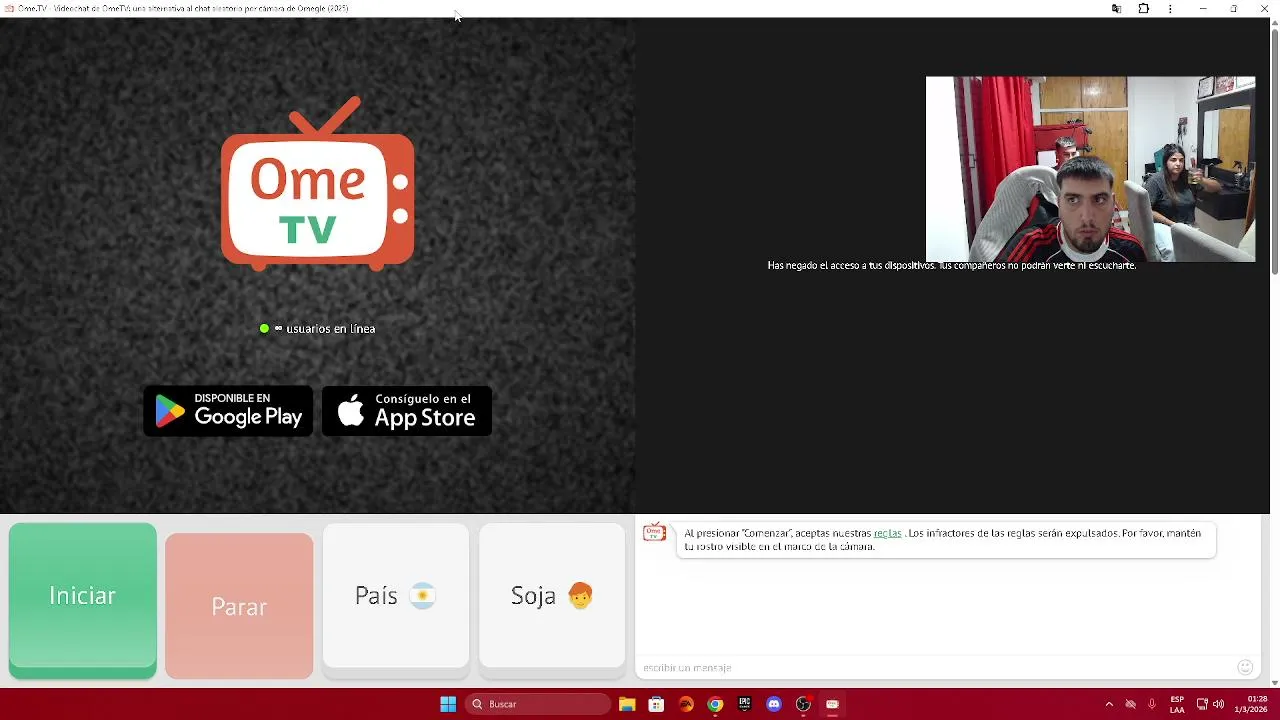Click the microphone tray icon
Screen dimensions: 1280x720
pyautogui.click(x=1152, y=704)
